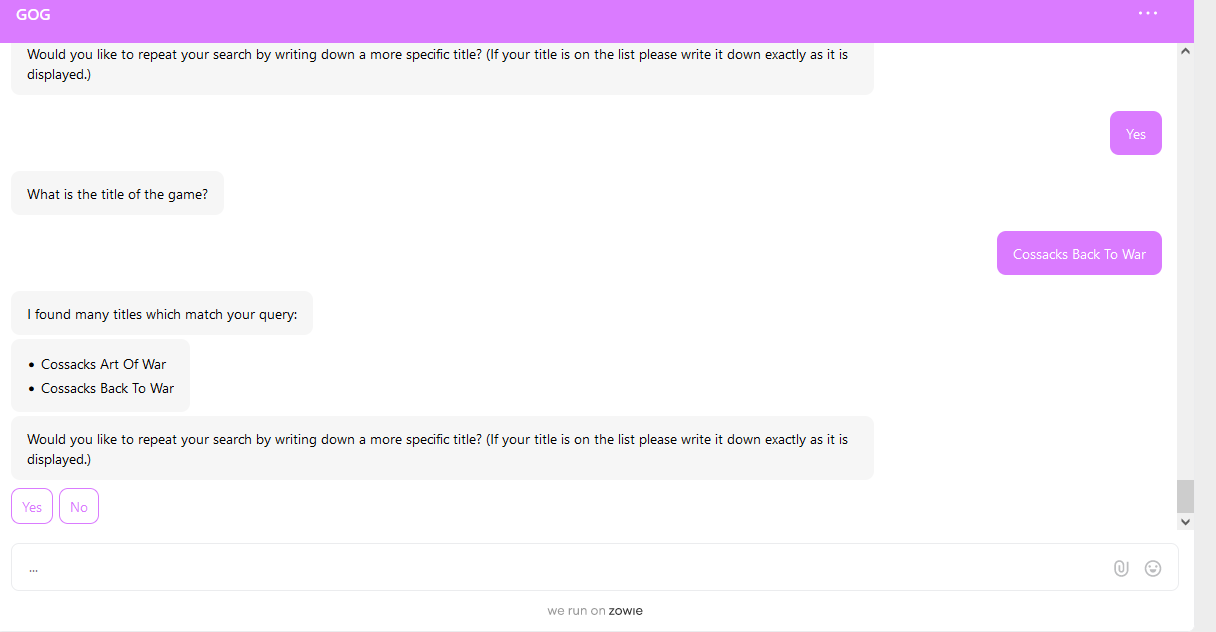Viewport: 1216px width, 632px height.
Task: Open the emoji picker smiley icon
Action: [1153, 568]
